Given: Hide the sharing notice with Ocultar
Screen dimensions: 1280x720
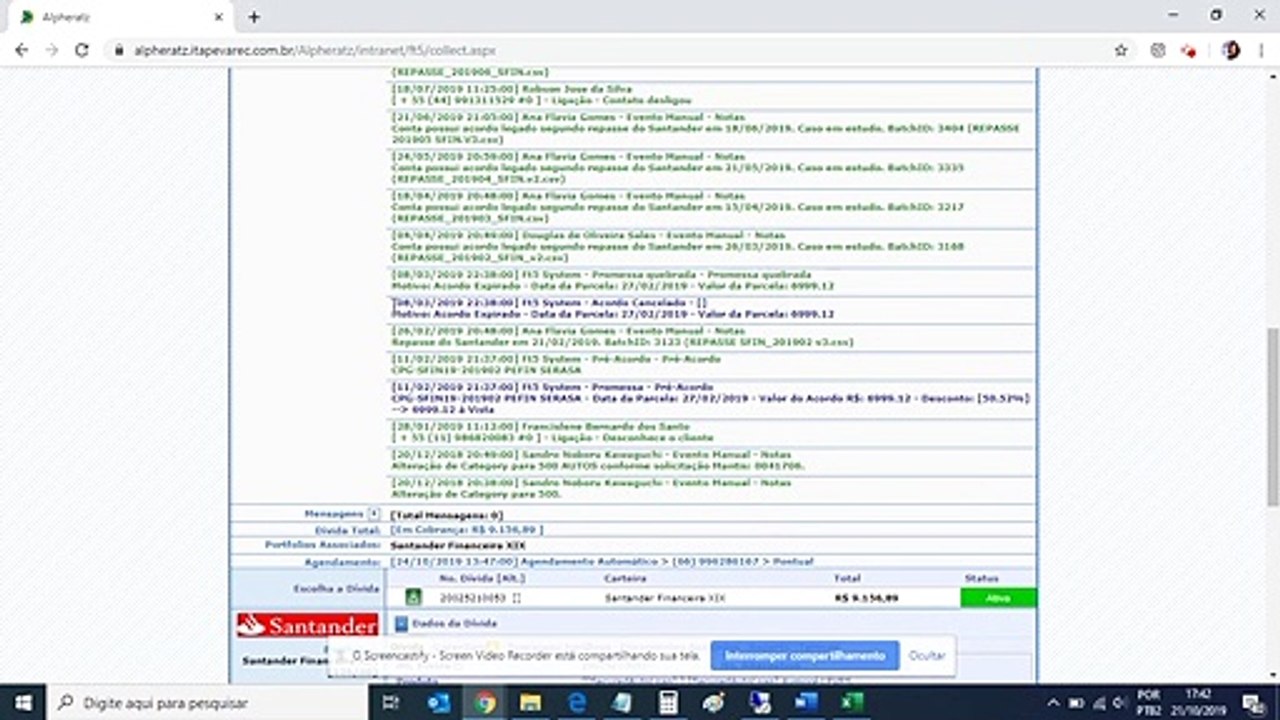Looking at the screenshot, I should click(x=927, y=656).
